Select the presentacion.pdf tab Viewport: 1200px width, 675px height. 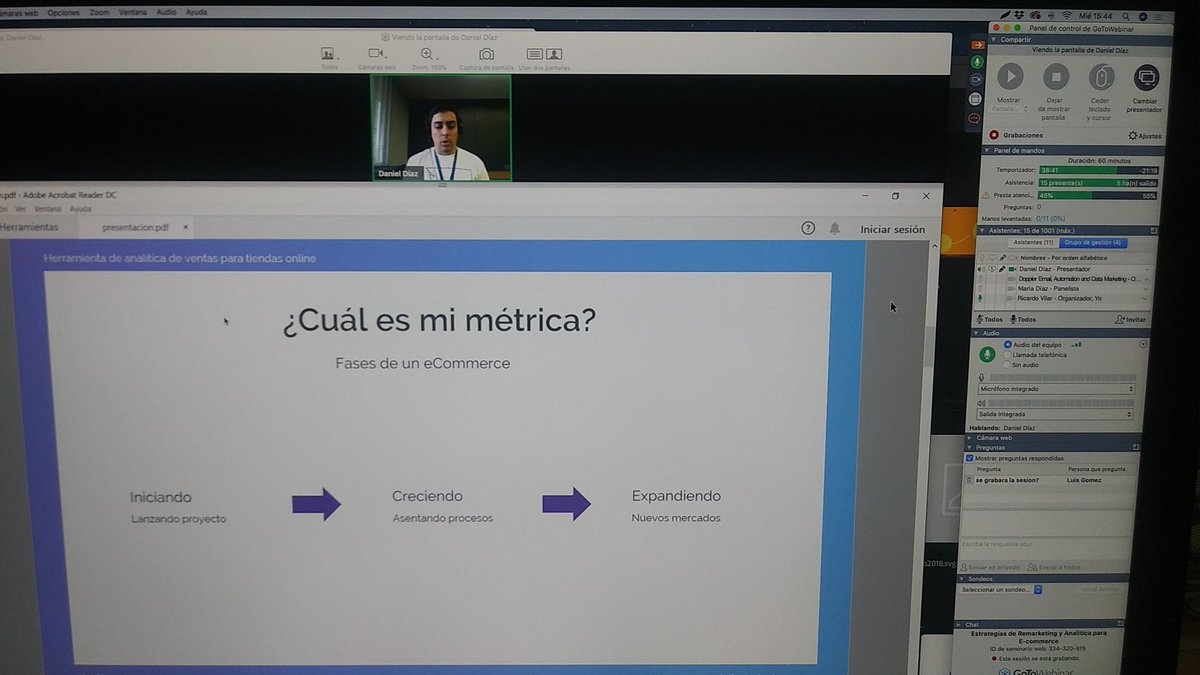click(135, 227)
